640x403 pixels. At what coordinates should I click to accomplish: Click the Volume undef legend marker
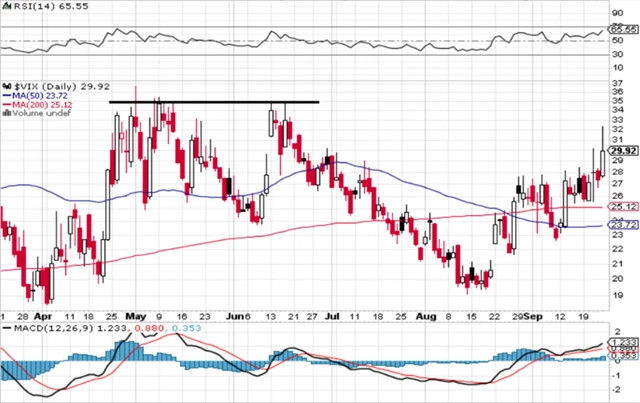(5, 113)
